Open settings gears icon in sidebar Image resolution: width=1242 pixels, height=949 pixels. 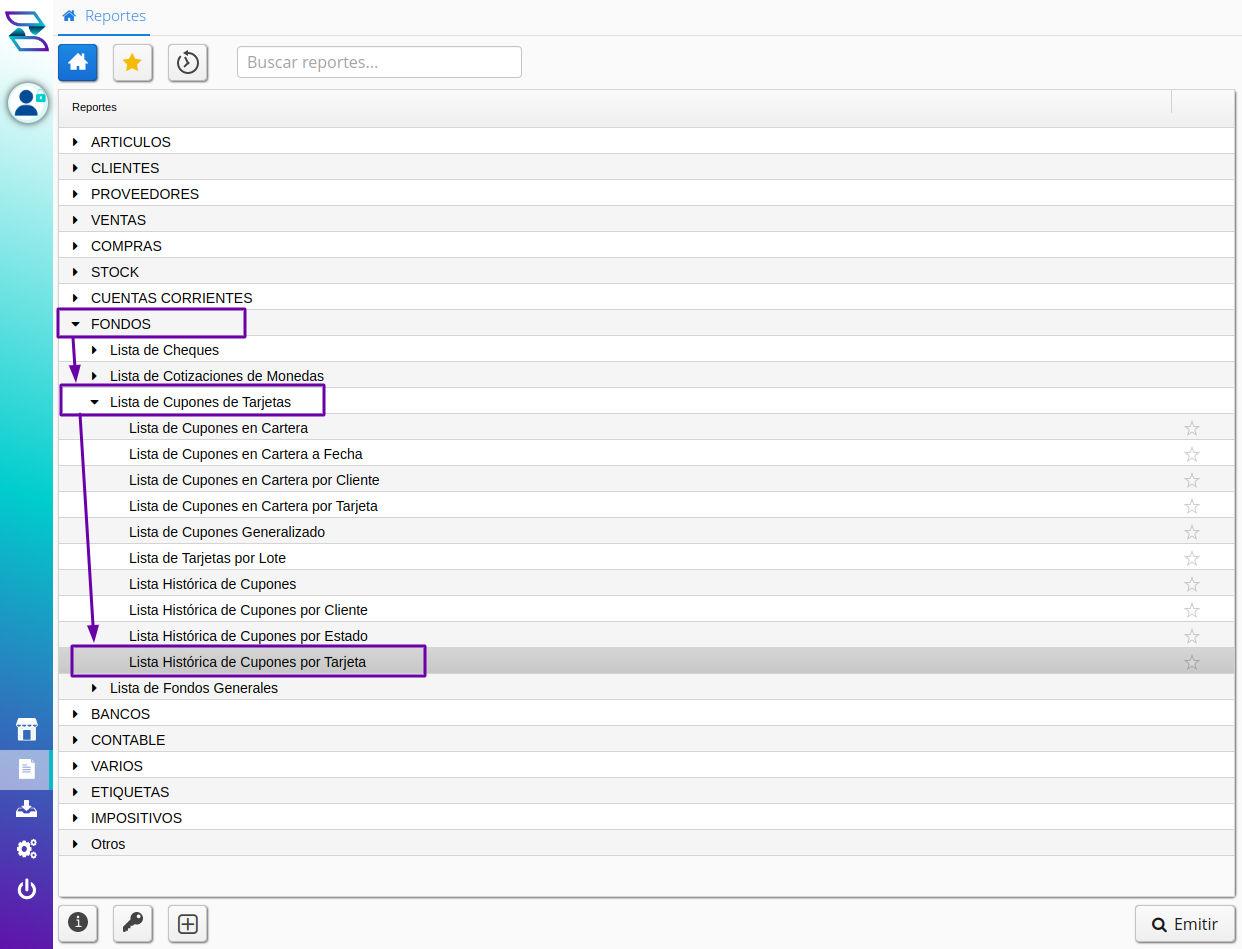tap(27, 849)
